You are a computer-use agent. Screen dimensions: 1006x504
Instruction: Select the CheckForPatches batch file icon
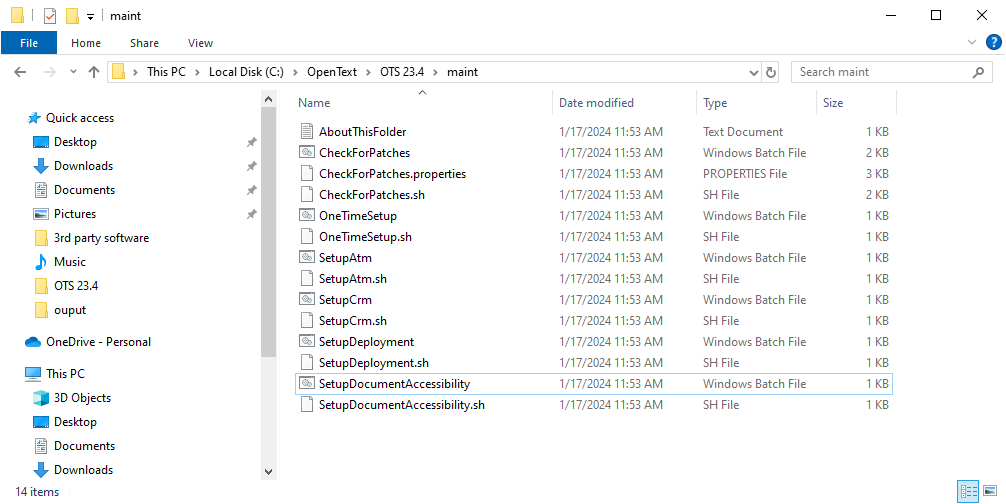click(x=307, y=153)
